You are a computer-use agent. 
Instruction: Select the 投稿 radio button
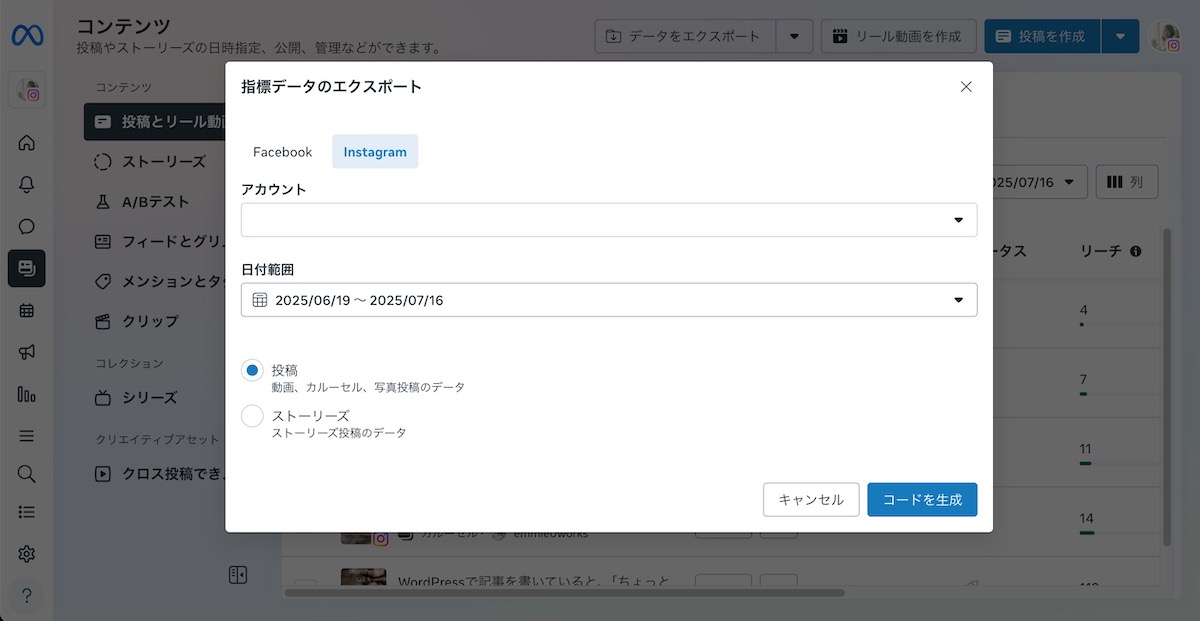point(252,370)
